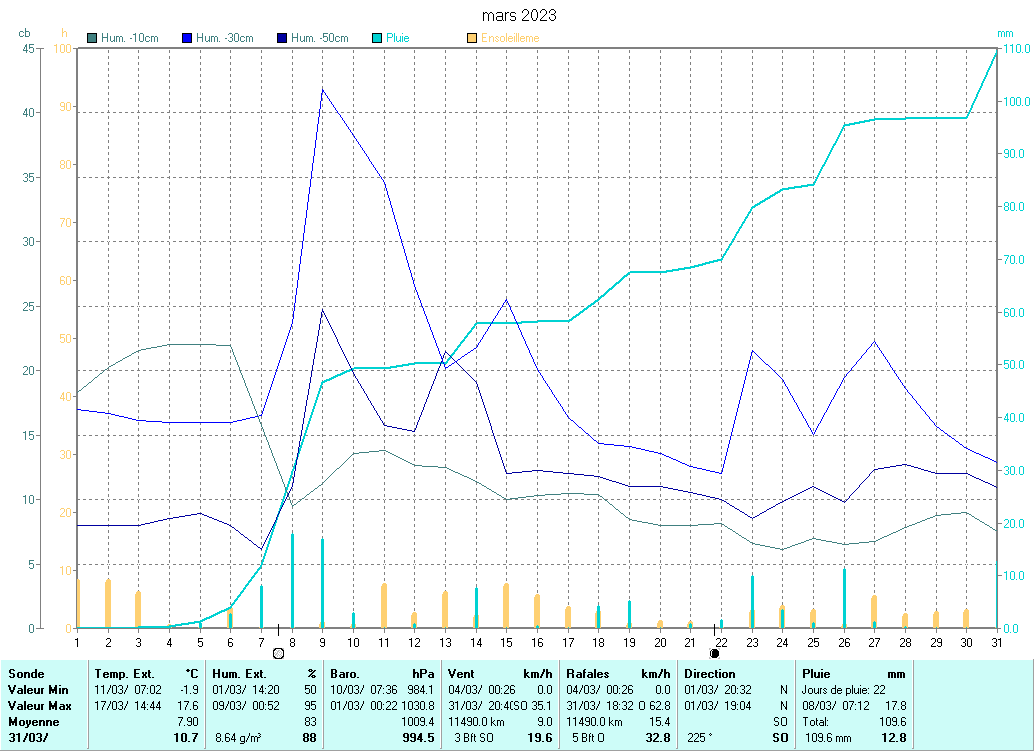Click the 'Rafales' column header
This screenshot has width=1034, height=751.
(588, 674)
